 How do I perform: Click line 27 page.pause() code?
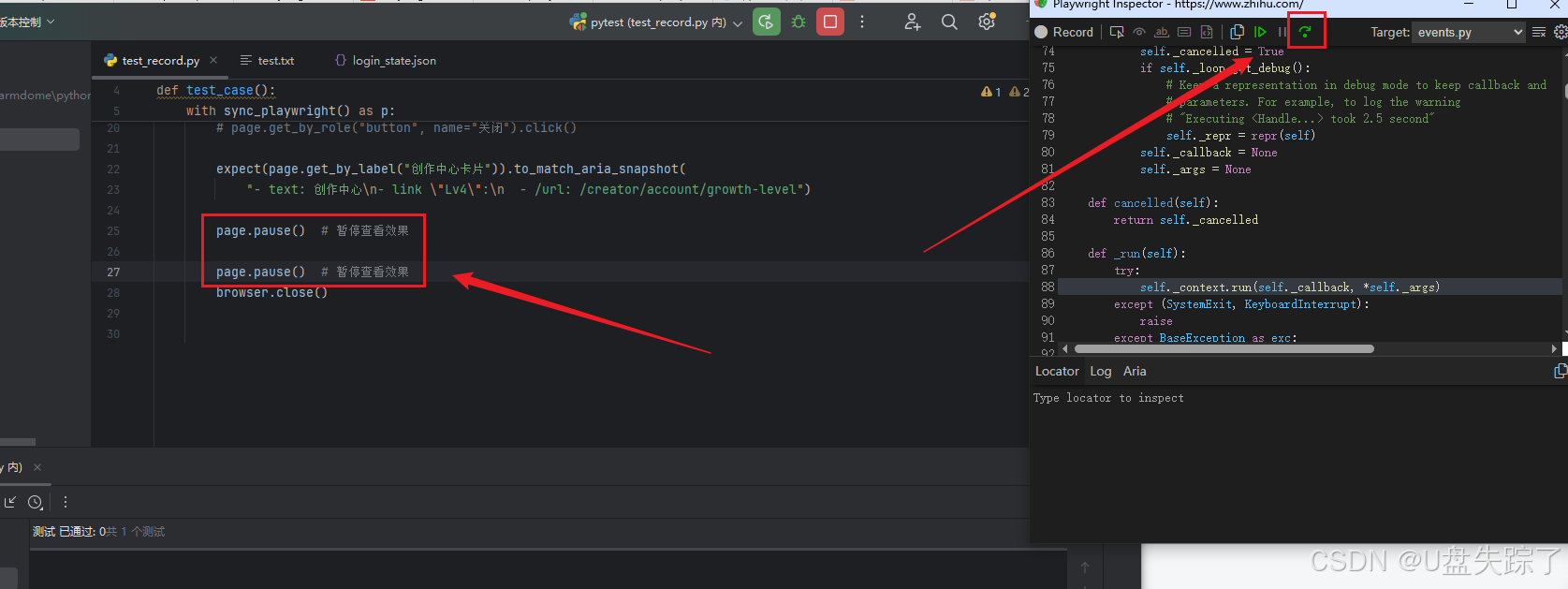(260, 272)
